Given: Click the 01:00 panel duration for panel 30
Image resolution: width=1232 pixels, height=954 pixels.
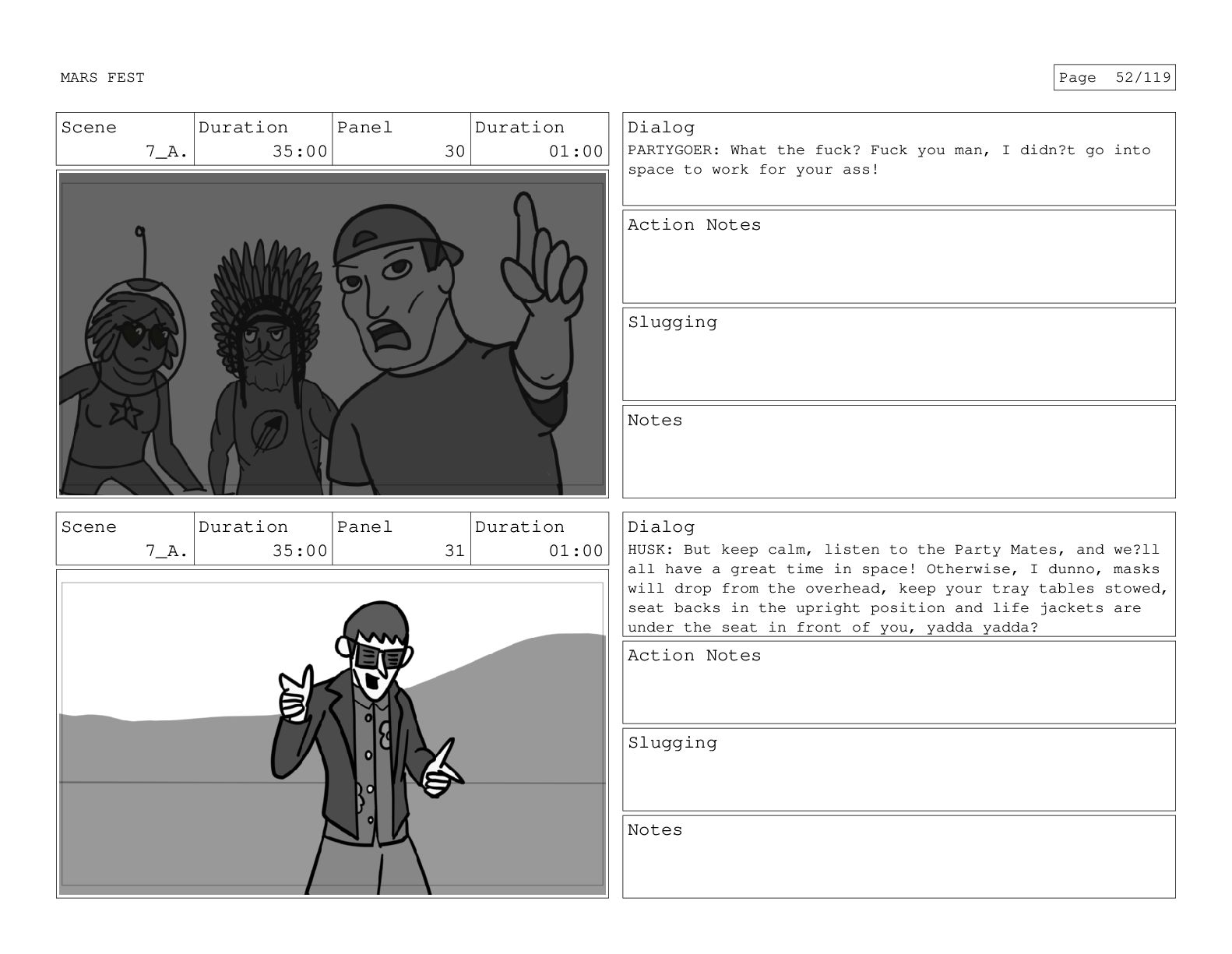Looking at the screenshot, I should tap(576, 152).
